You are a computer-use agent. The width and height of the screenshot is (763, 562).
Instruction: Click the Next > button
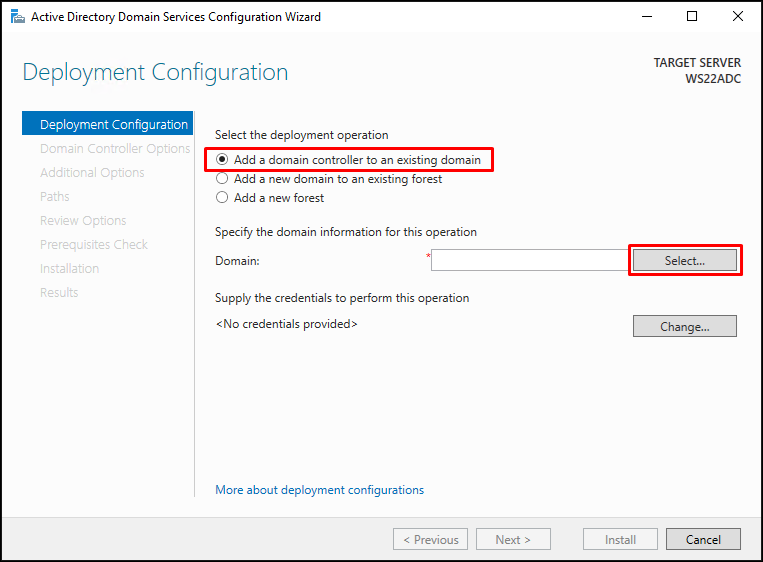(x=513, y=540)
